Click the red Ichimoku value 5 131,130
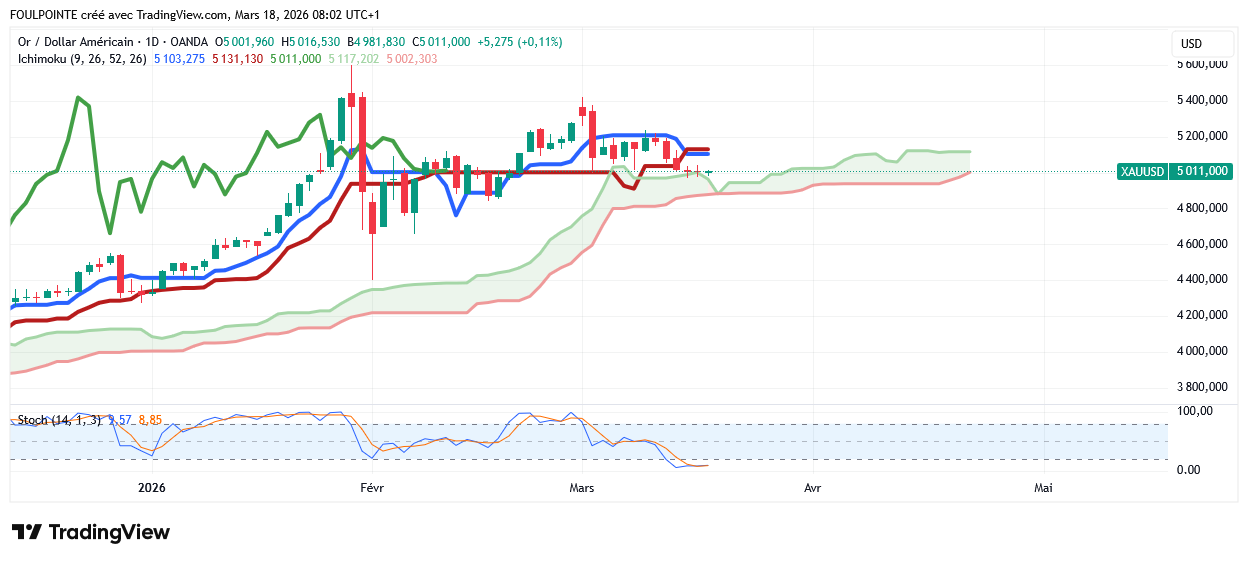 [x=238, y=59]
